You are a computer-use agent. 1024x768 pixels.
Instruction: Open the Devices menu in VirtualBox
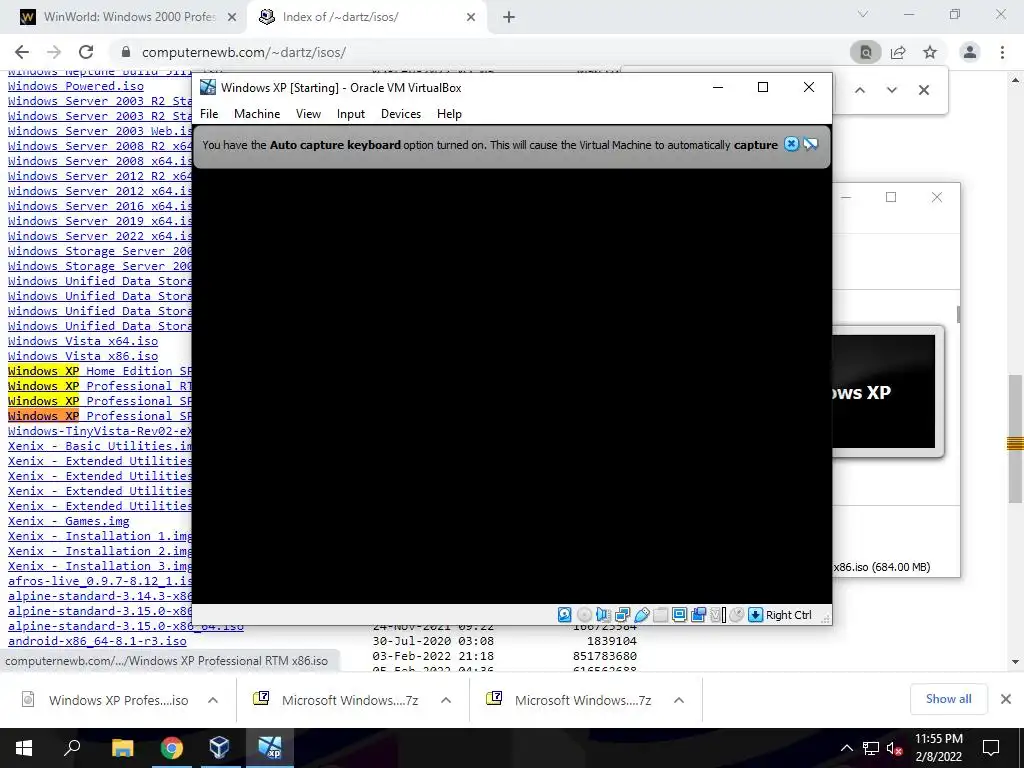[401, 114]
